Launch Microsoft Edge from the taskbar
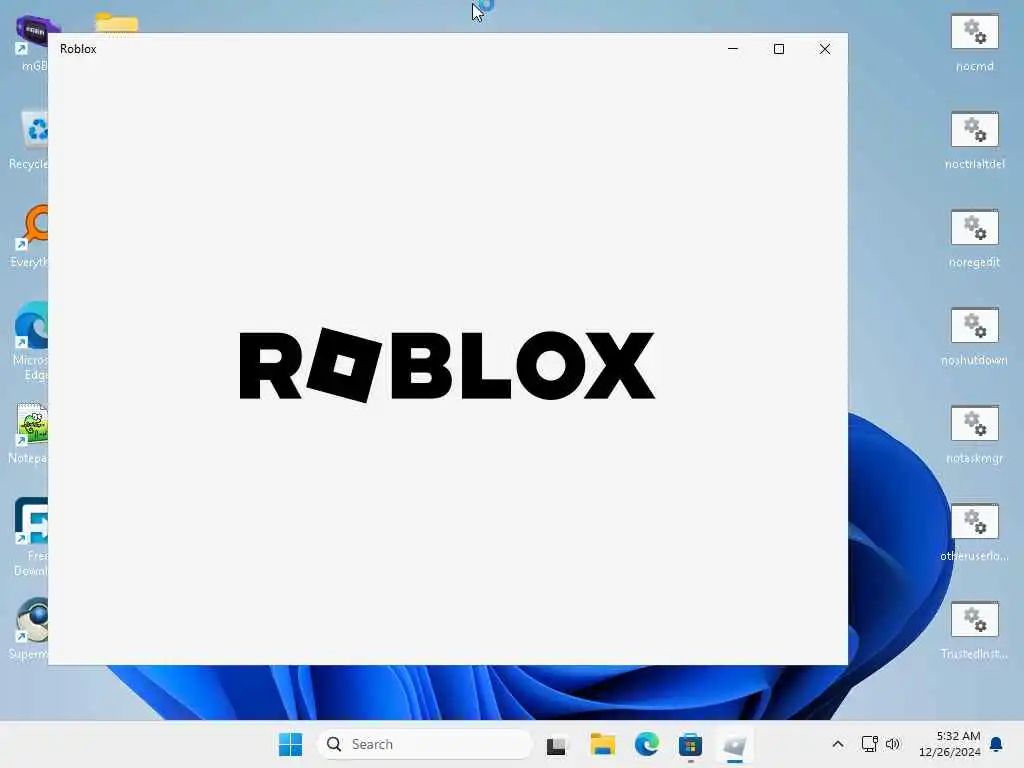 pos(647,744)
